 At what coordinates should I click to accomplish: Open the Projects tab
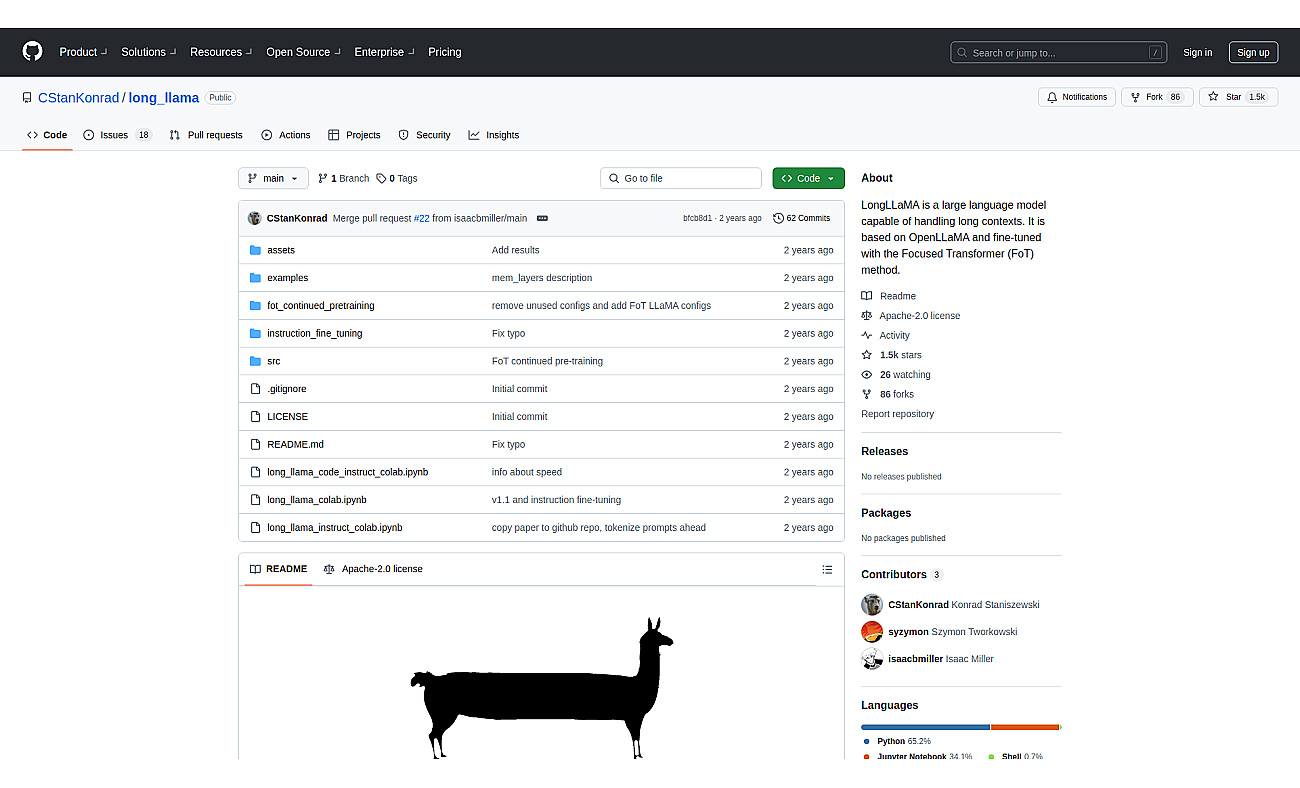(x=354, y=135)
